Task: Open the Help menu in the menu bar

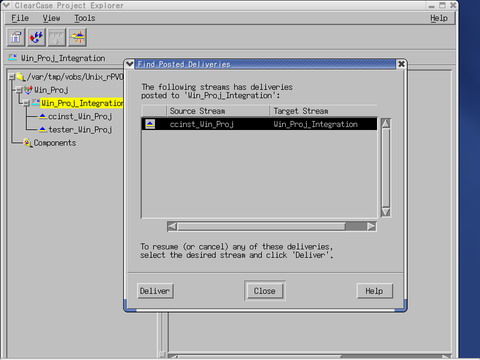Action: tap(438, 18)
